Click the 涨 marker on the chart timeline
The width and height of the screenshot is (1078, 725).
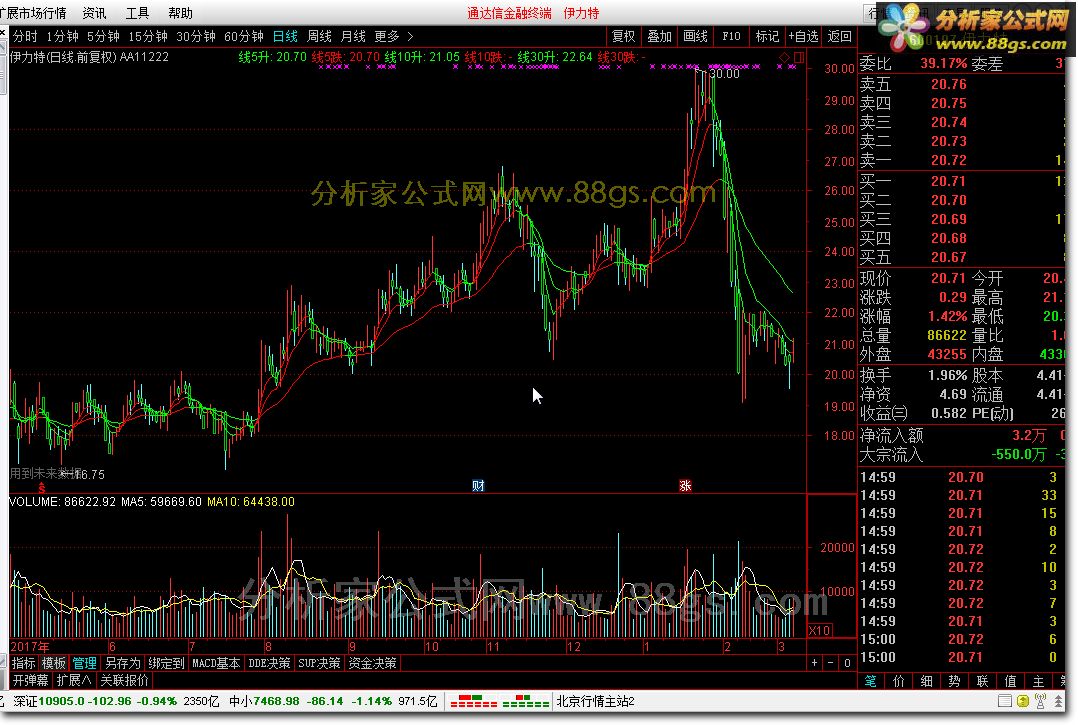click(x=685, y=485)
